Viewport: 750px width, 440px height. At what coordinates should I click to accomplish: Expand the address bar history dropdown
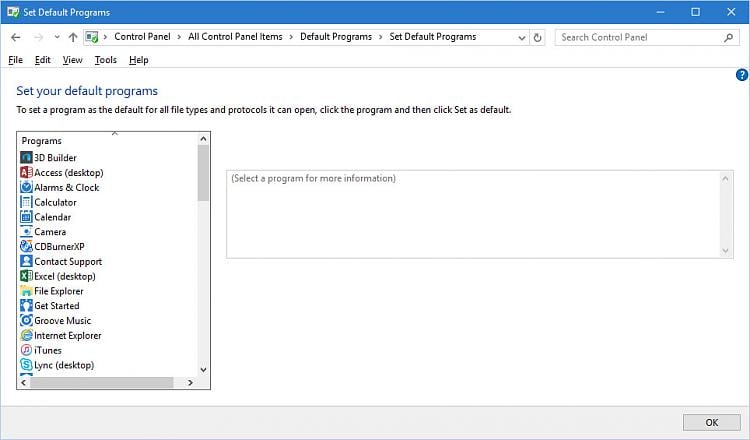point(522,37)
